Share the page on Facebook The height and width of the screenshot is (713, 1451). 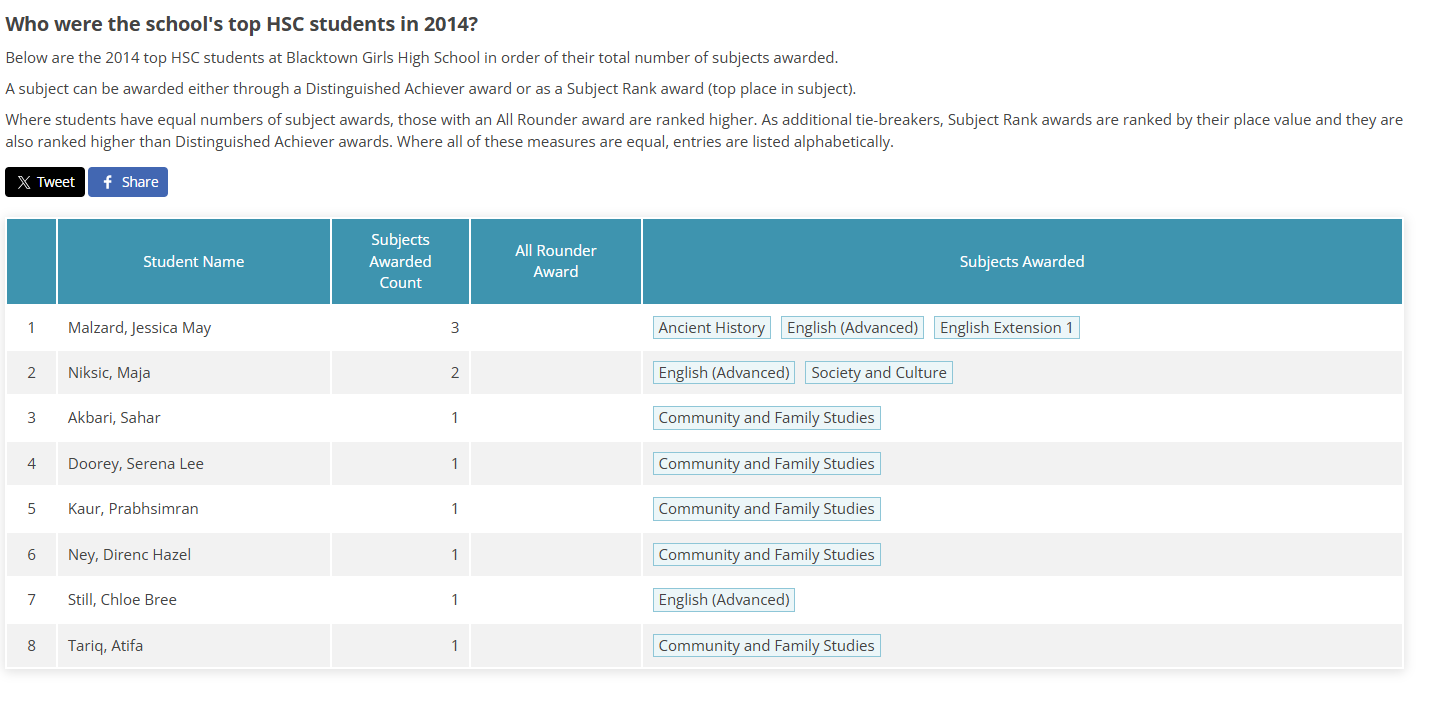click(x=128, y=182)
